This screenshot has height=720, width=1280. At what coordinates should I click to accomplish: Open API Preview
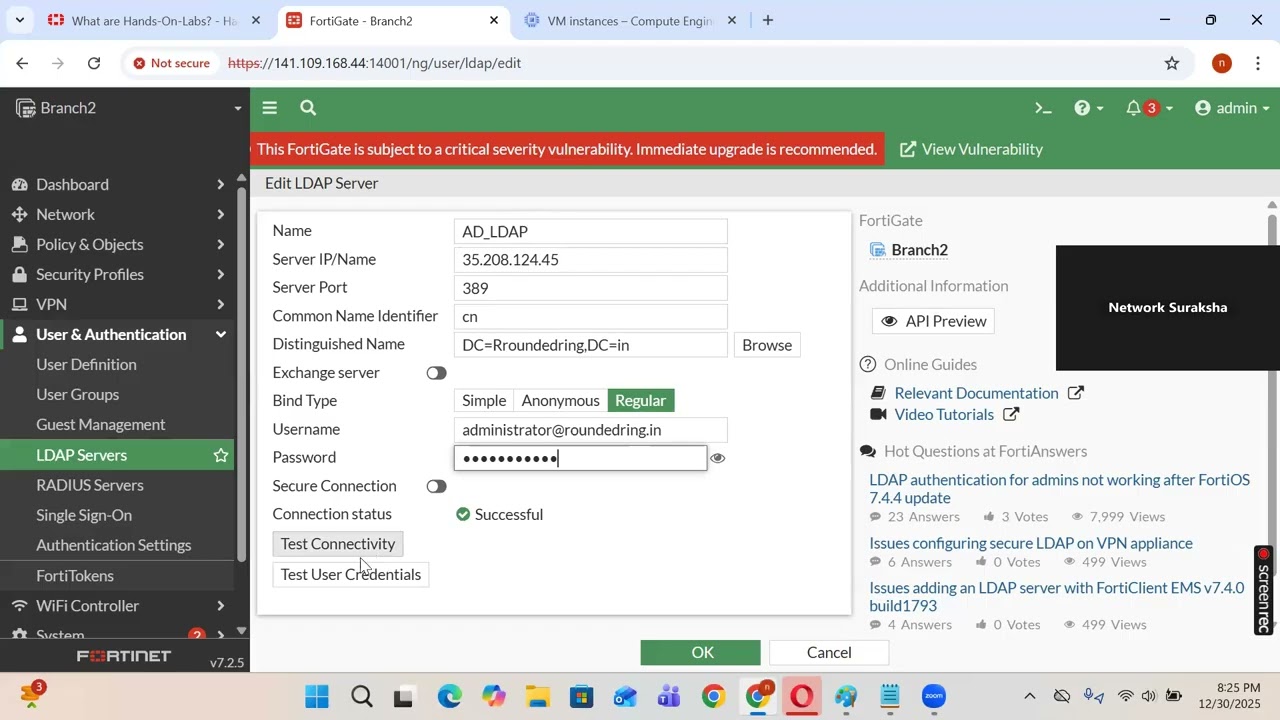(933, 321)
